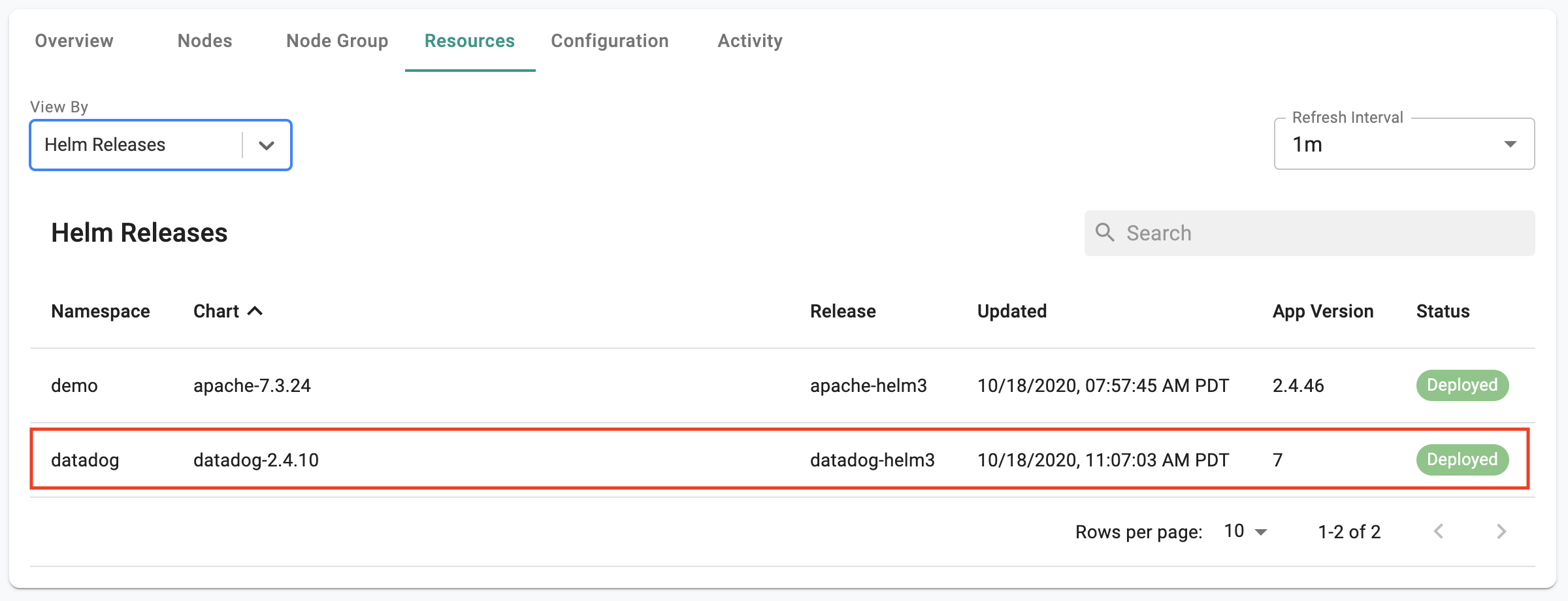
Task: Click the search magnifier icon
Action: click(1105, 232)
